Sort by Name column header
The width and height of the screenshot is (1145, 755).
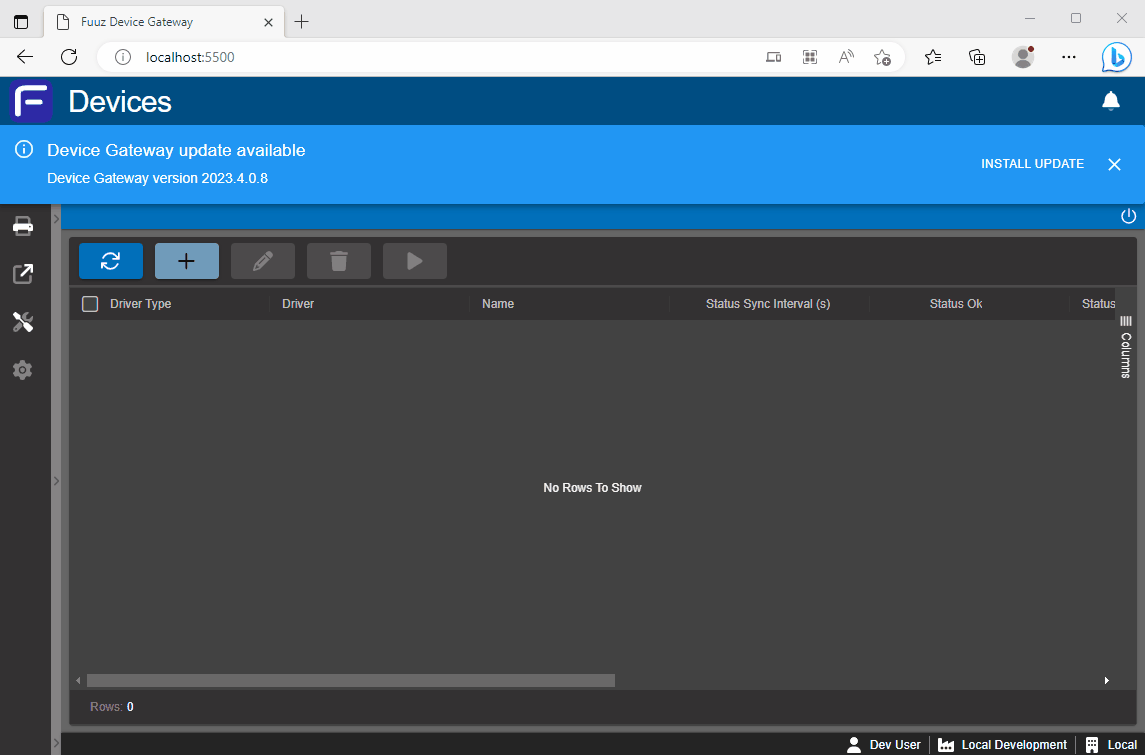tap(498, 304)
